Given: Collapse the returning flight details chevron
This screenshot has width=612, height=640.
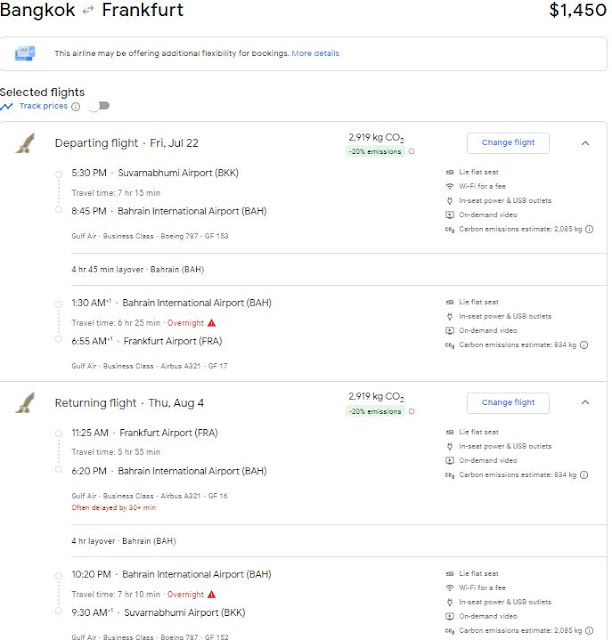Looking at the screenshot, I should tap(585, 402).
